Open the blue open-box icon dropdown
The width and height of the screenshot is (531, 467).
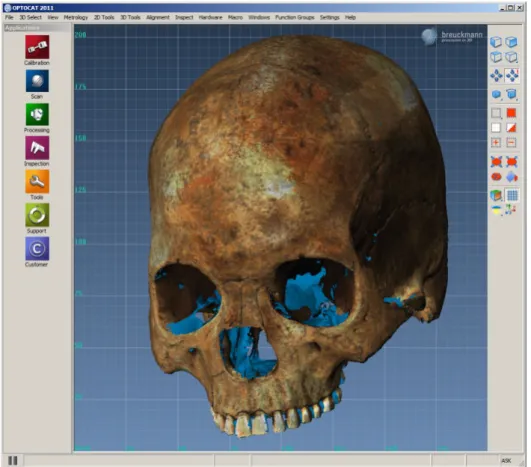coord(511,94)
